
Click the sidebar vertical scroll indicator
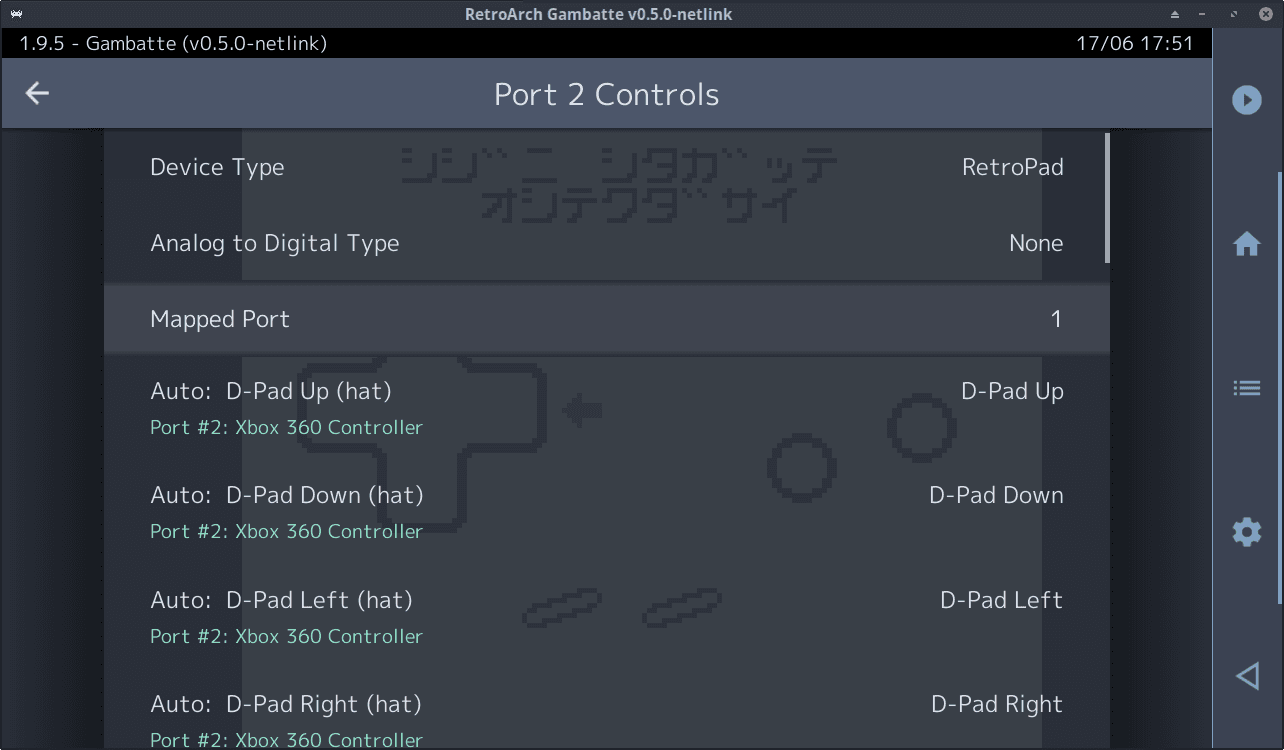coord(1280,388)
